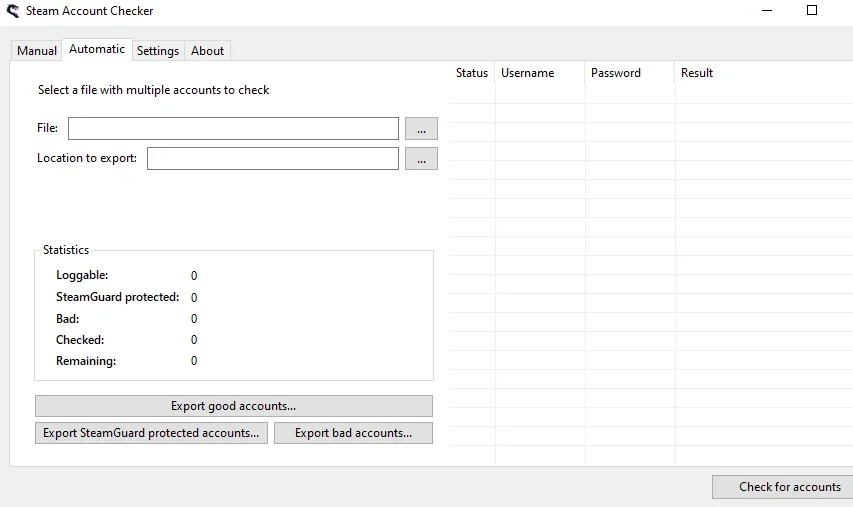853x507 pixels.
Task: Click the File: label
Action: (47, 128)
